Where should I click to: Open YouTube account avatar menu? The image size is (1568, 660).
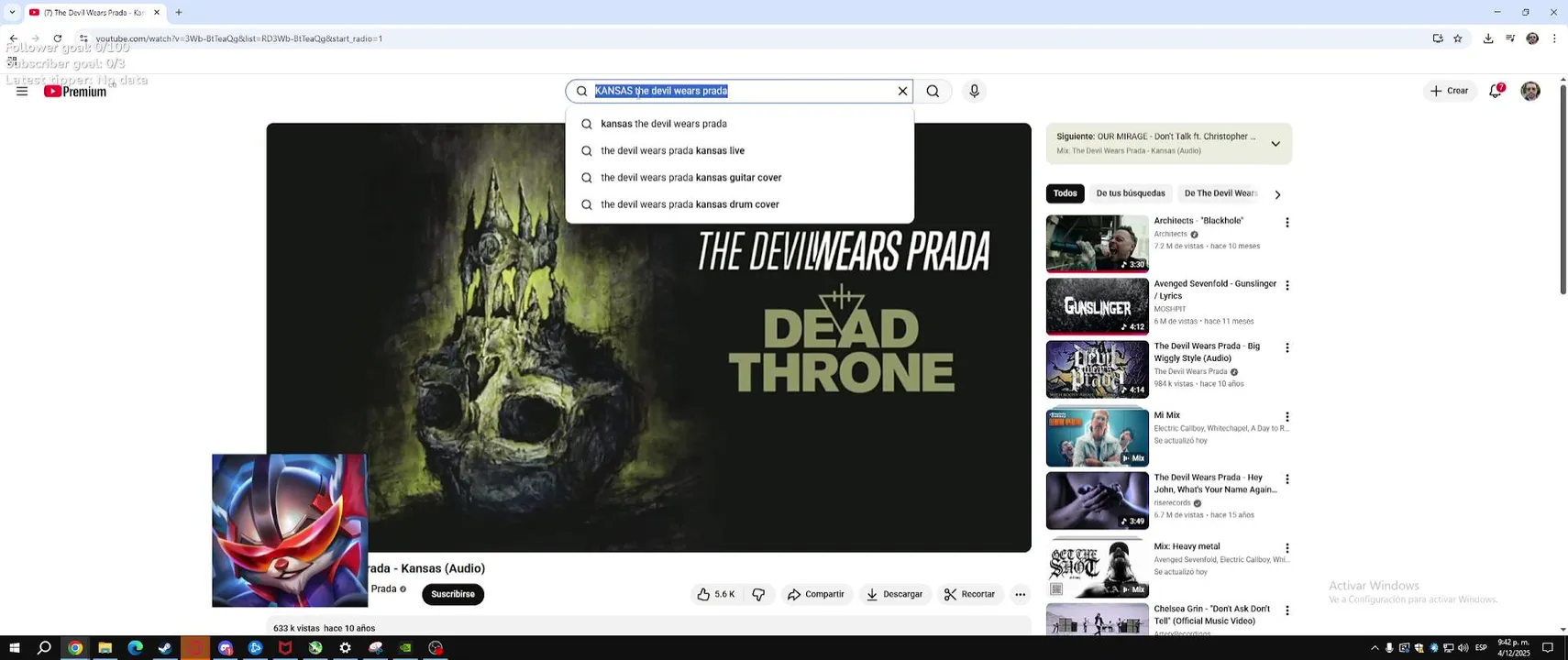point(1530,91)
